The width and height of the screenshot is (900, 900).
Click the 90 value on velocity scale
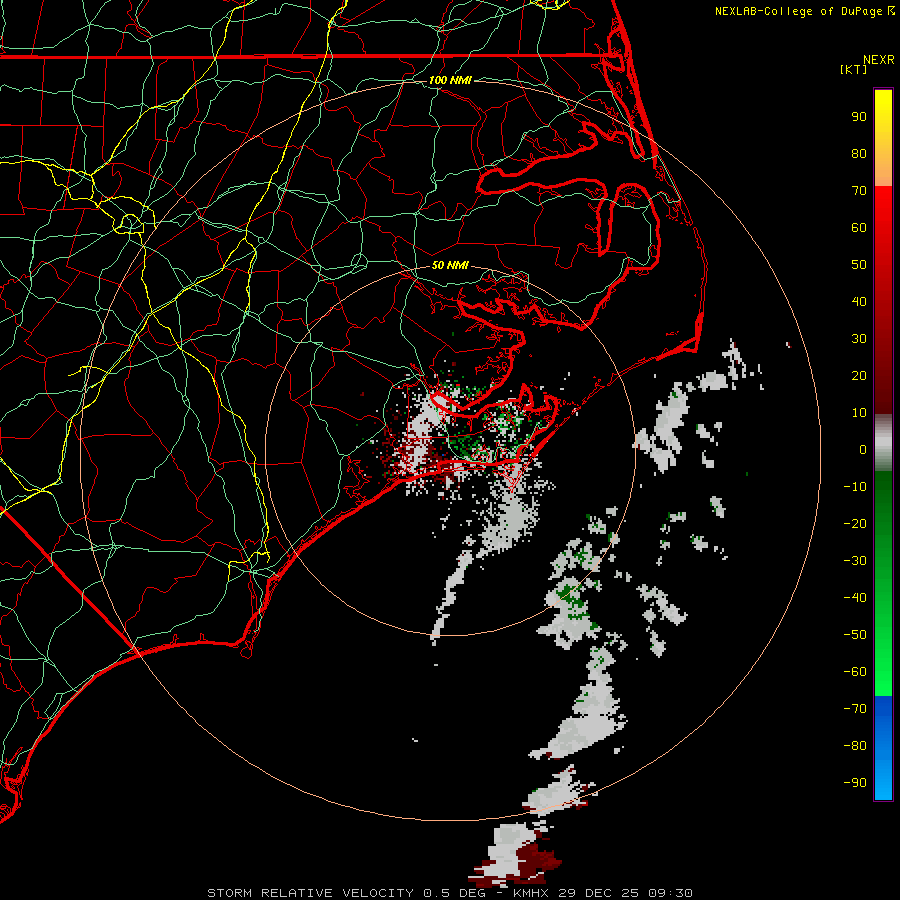(859, 117)
